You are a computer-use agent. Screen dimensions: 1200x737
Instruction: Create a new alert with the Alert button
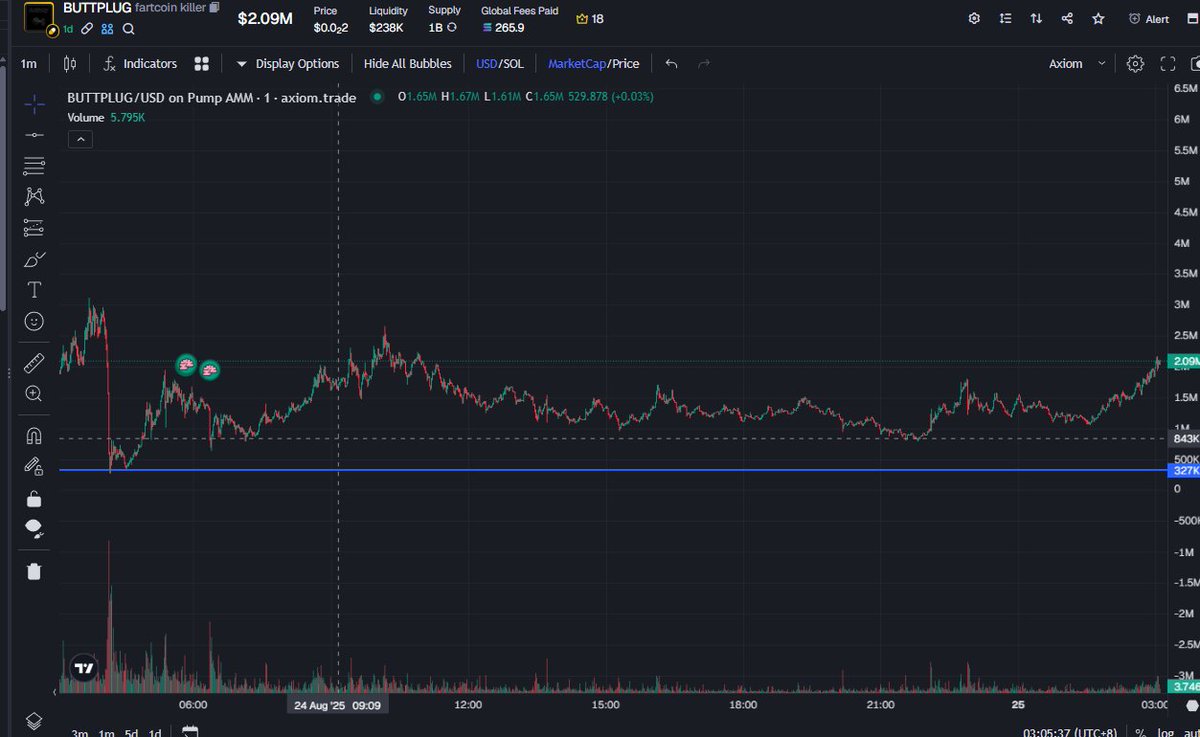pos(1148,18)
